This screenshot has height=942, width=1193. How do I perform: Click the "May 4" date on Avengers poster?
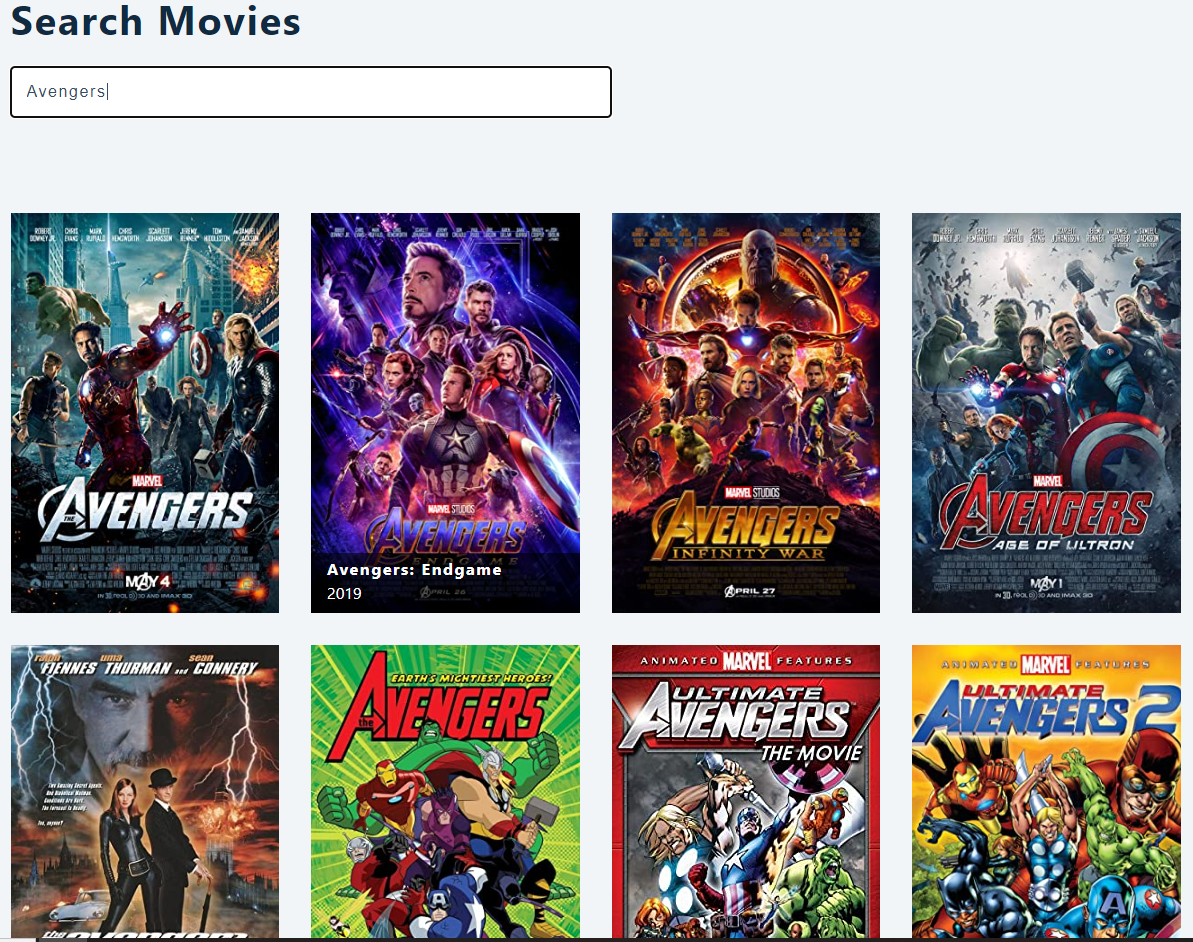pos(144,581)
